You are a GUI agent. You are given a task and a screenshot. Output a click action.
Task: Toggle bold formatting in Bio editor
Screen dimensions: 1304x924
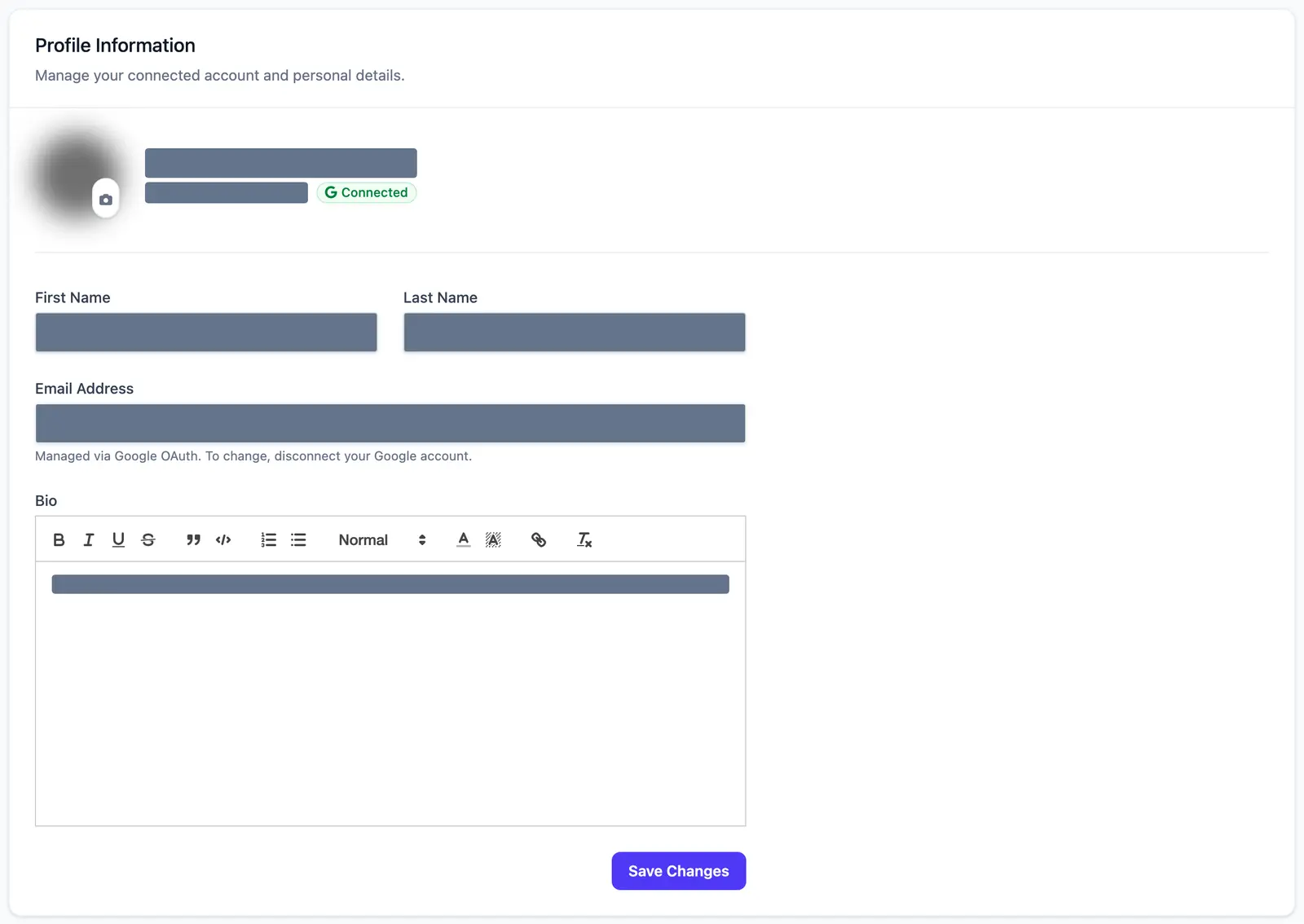[x=59, y=539]
